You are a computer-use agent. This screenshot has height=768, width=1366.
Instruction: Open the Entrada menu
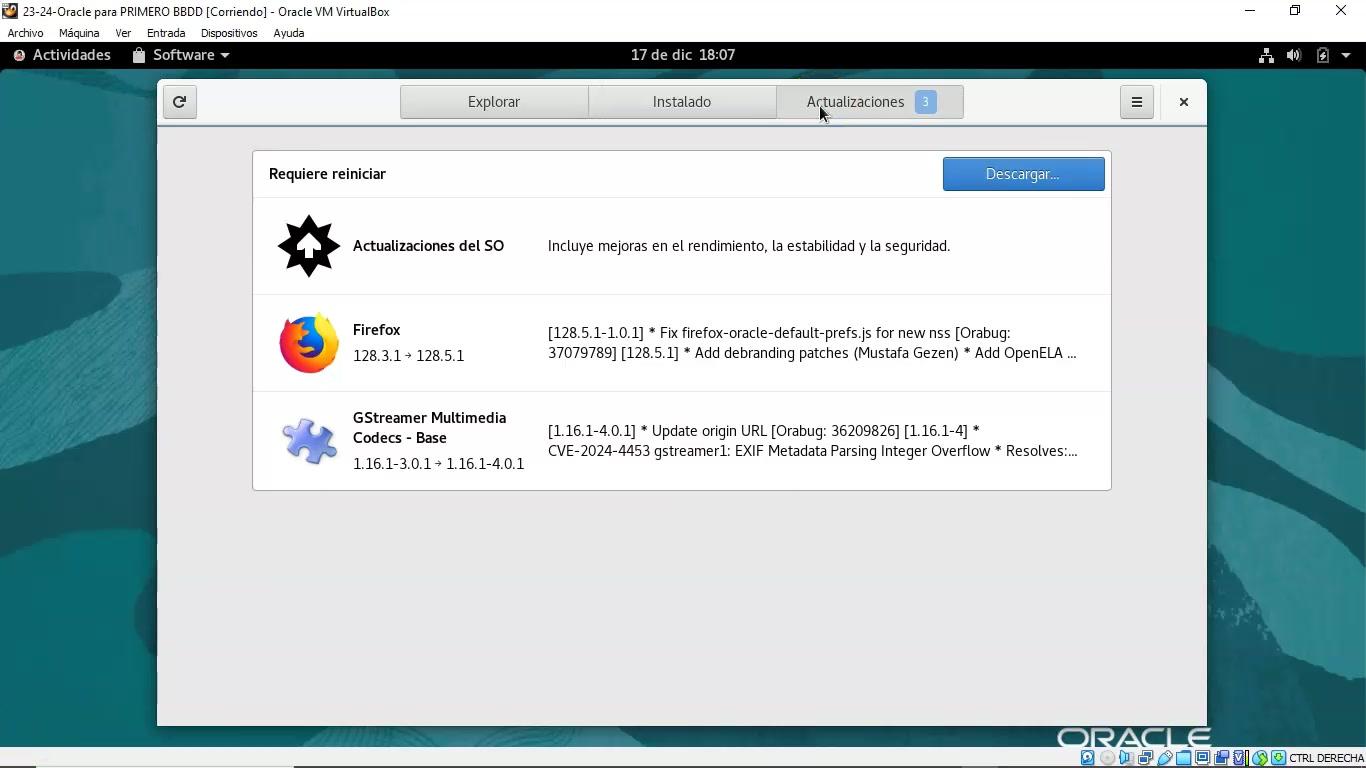coord(166,33)
